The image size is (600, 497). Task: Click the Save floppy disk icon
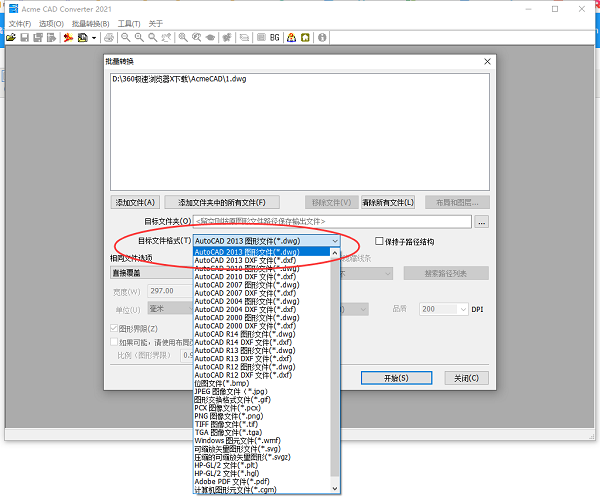[24, 37]
